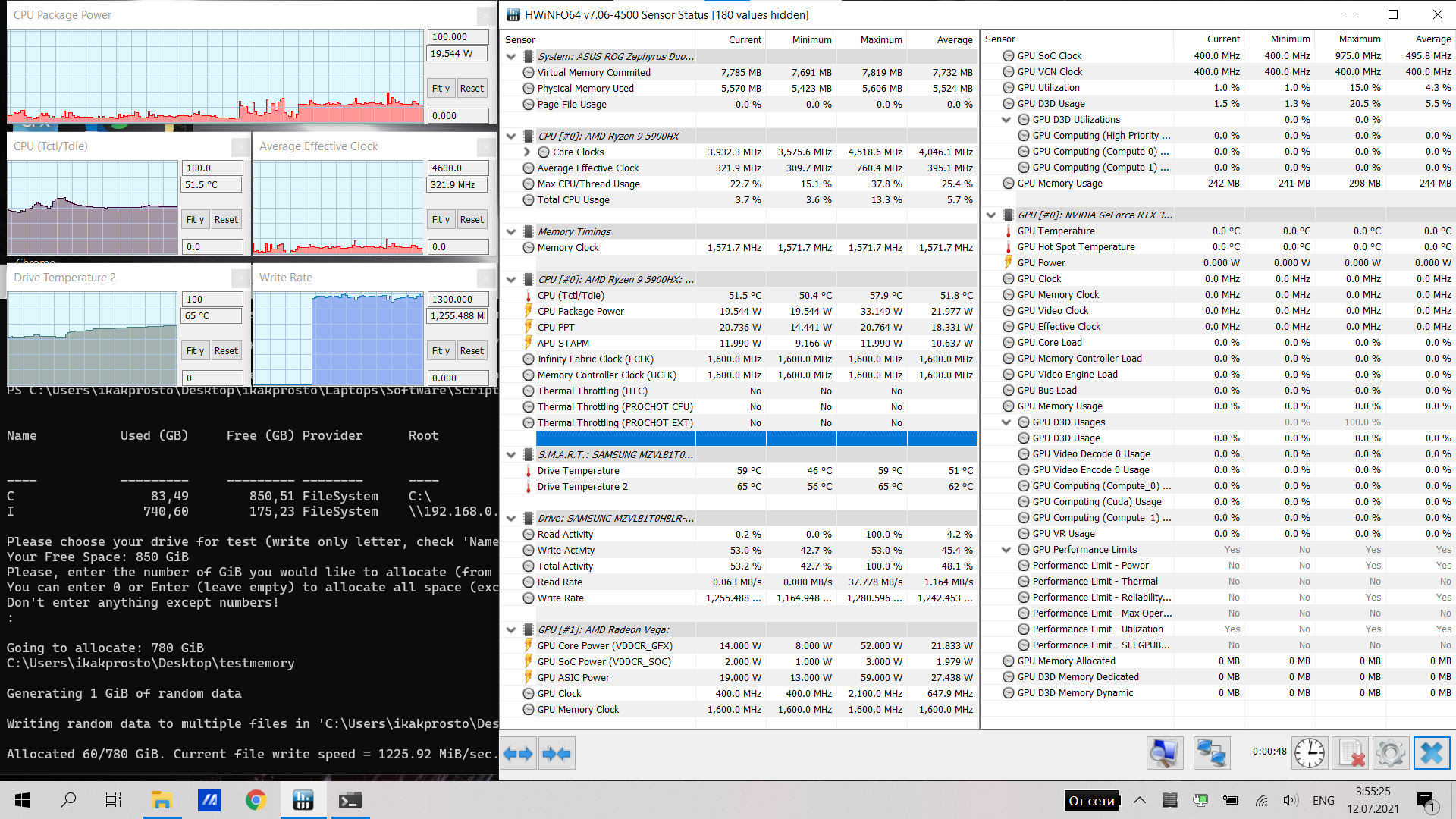Click Fit y in CPU (Tctl/Tdie) graph
This screenshot has height=819, width=1456.
coord(195,220)
